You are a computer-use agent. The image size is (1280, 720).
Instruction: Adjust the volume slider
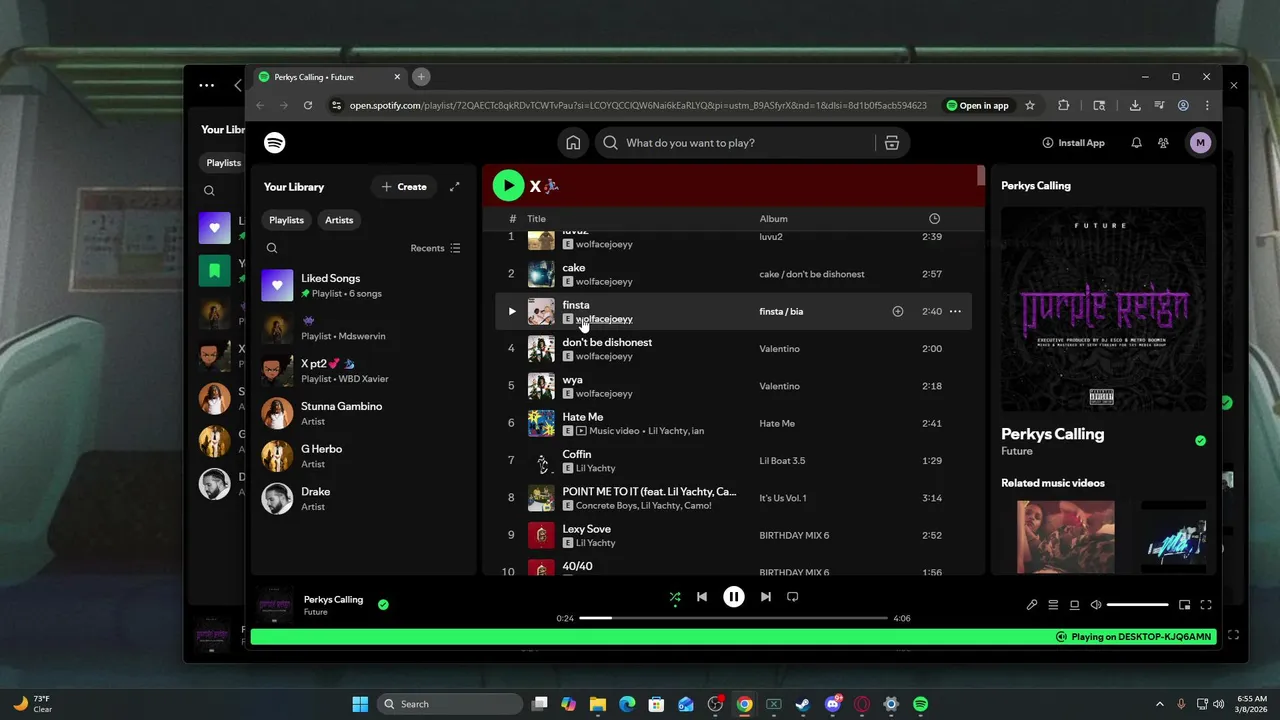point(1137,605)
